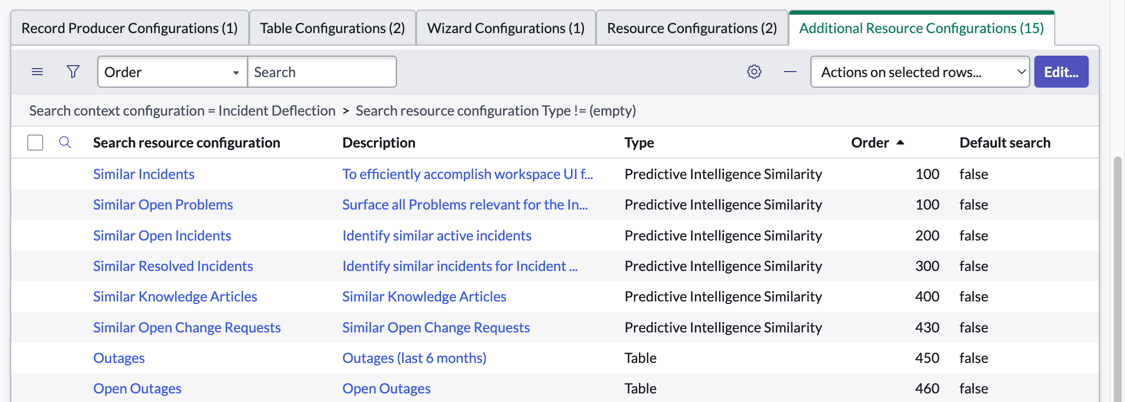Click description 'Surface all Problems relevant for the In...'
The image size is (1125, 402).
click(x=465, y=205)
